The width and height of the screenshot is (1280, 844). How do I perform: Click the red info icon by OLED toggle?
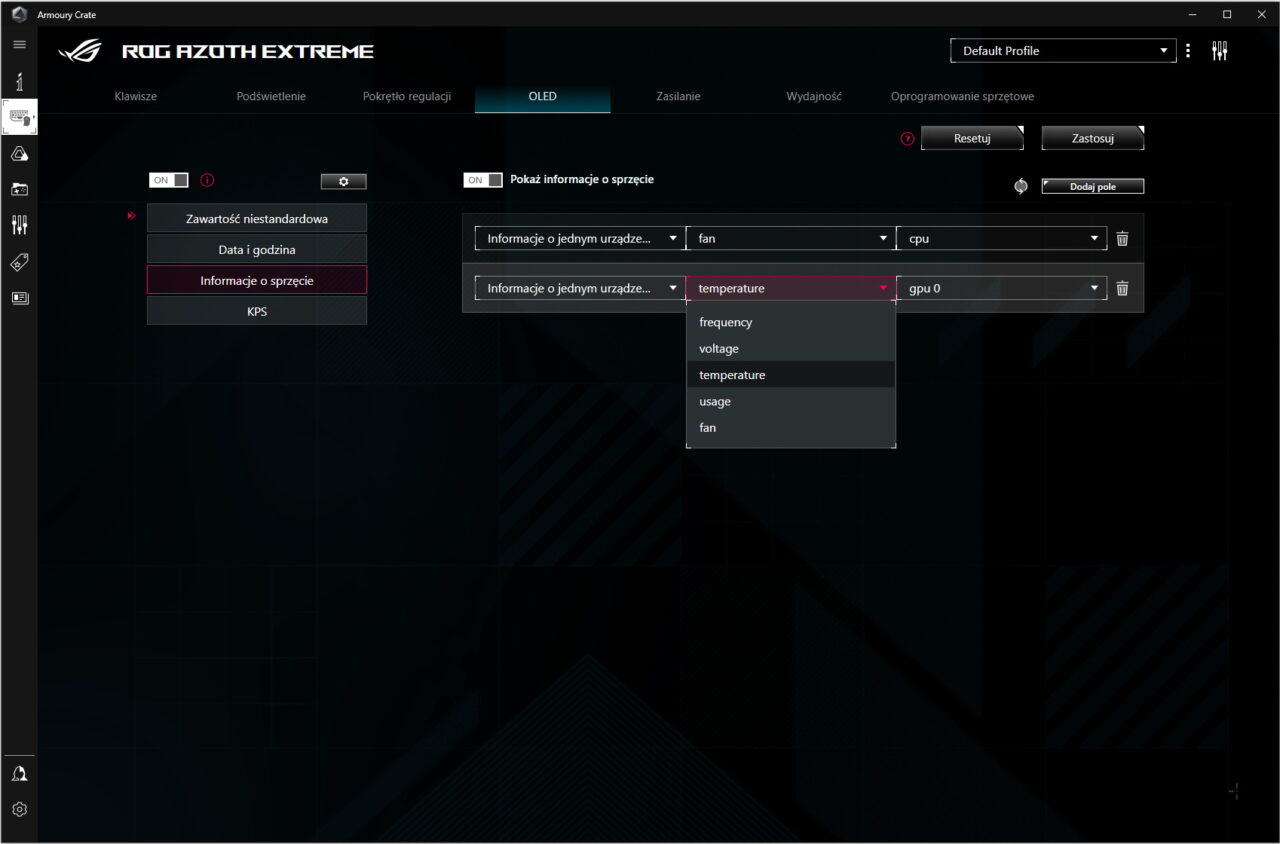[x=208, y=181]
